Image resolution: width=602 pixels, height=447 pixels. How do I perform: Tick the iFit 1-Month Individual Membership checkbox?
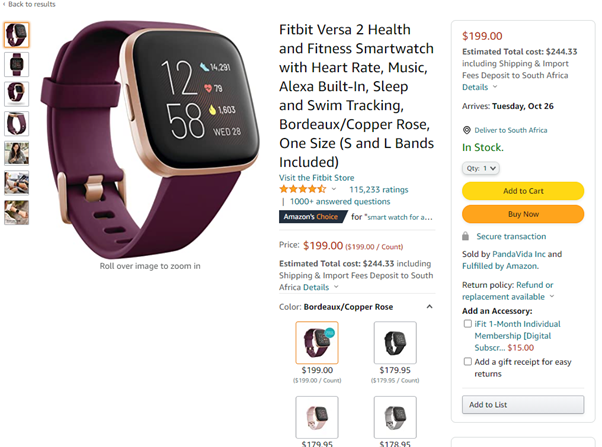467,324
